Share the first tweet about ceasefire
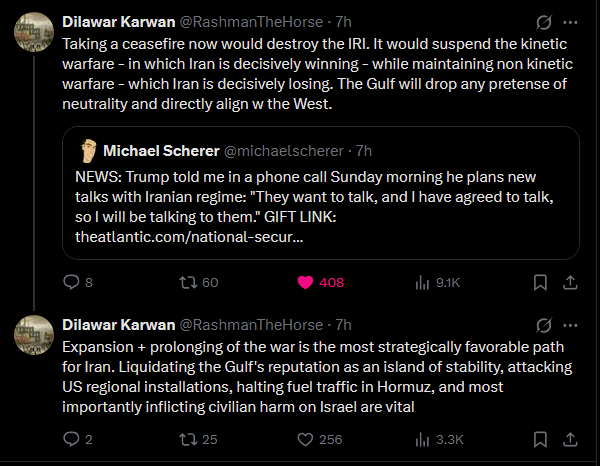Screen dimensions: 600x466 [570, 282]
